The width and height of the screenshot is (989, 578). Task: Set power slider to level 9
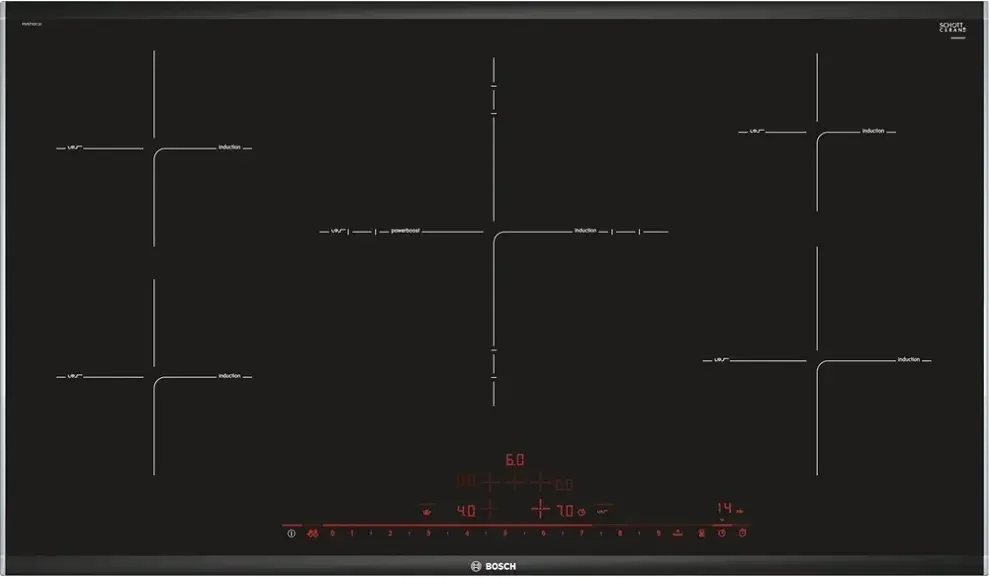[x=658, y=533]
